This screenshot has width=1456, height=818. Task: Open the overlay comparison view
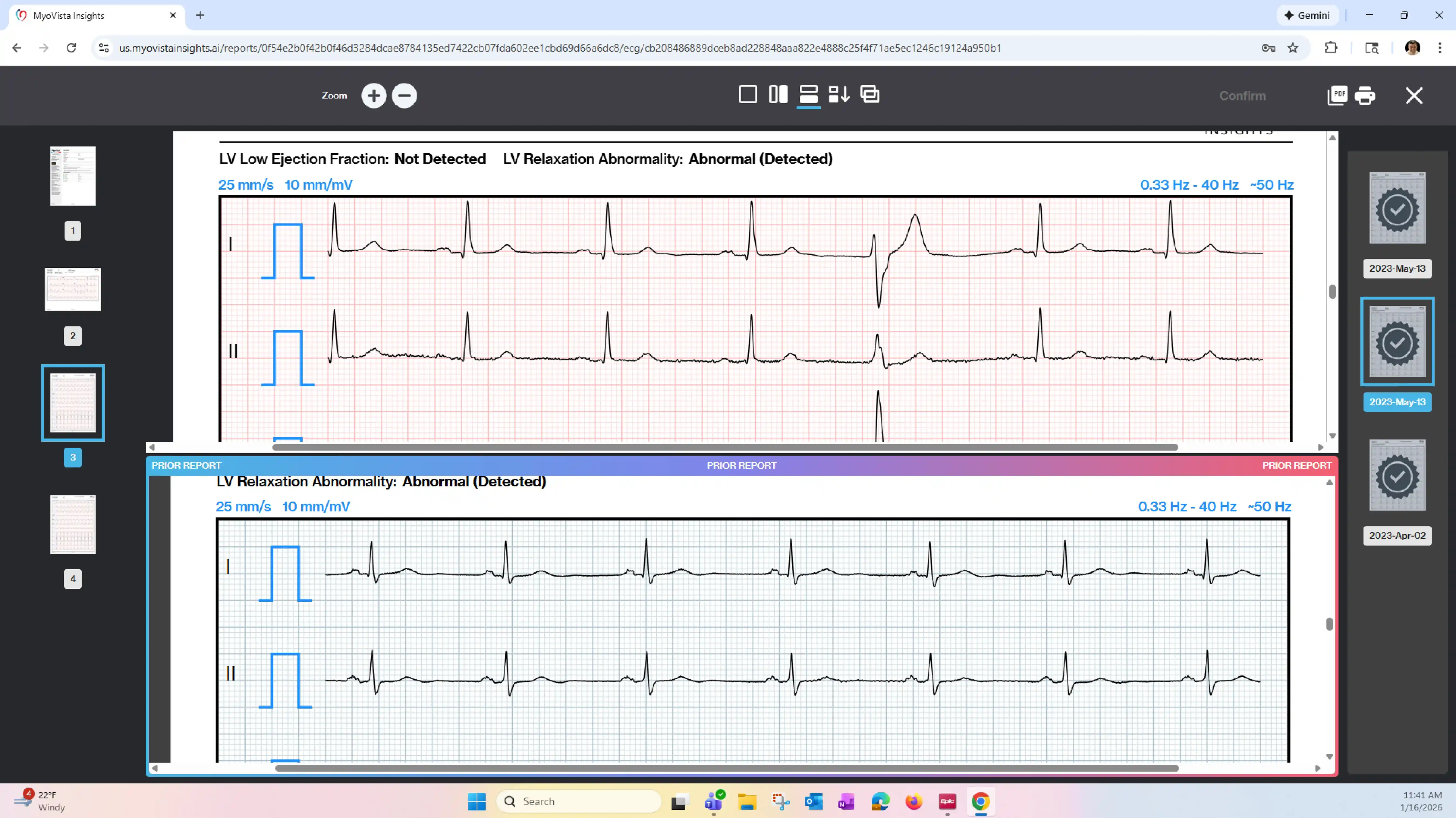(869, 94)
